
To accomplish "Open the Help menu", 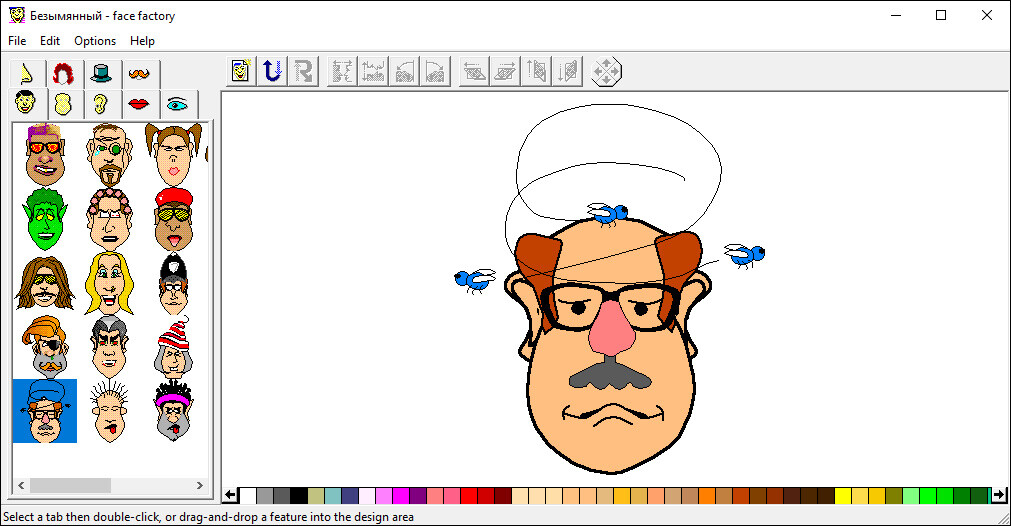I will click(142, 41).
